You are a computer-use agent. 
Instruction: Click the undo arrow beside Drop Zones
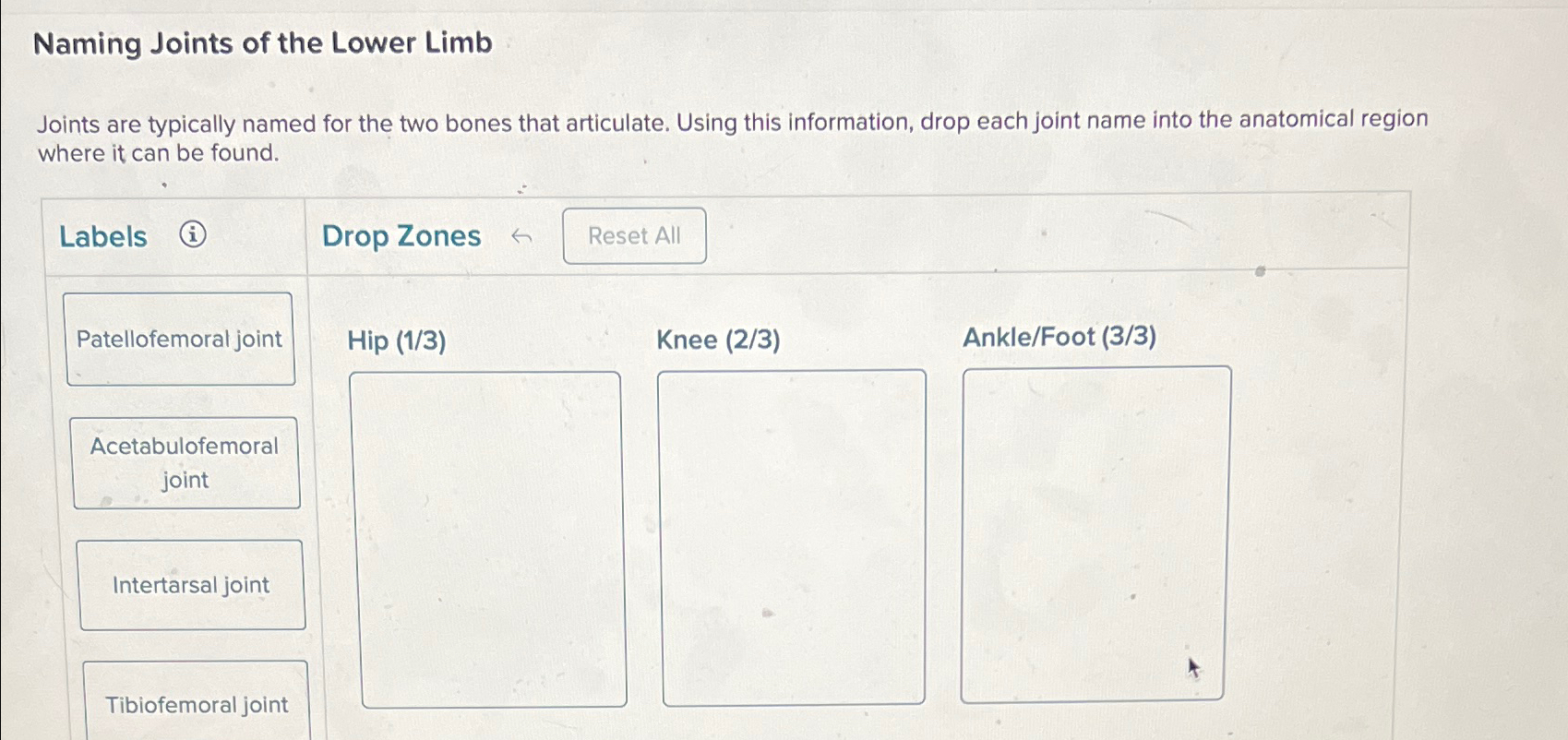point(521,237)
